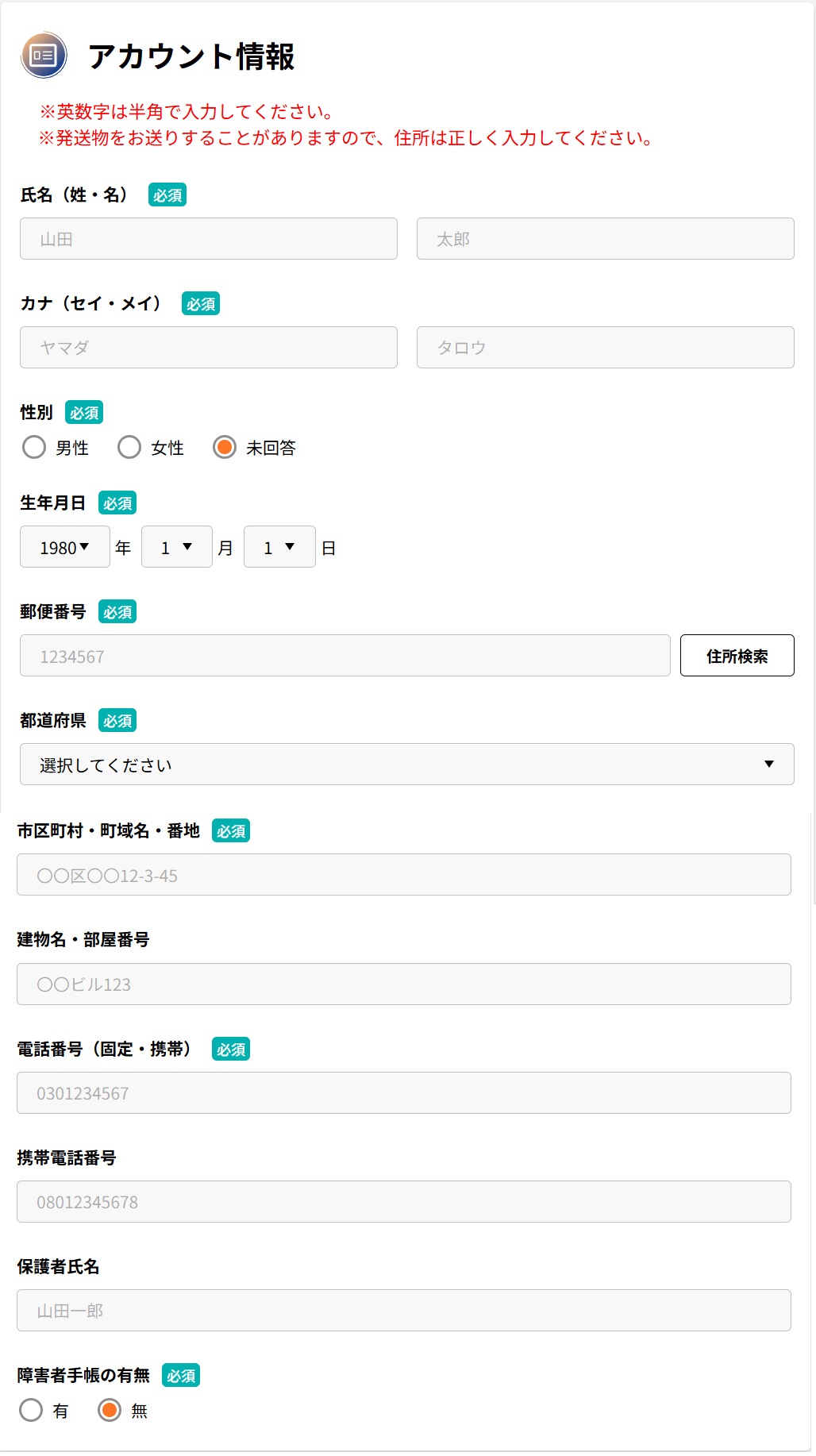The width and height of the screenshot is (816, 1456).
Task: Click the 建物名・部屋番号 building name field
Action: tap(404, 984)
